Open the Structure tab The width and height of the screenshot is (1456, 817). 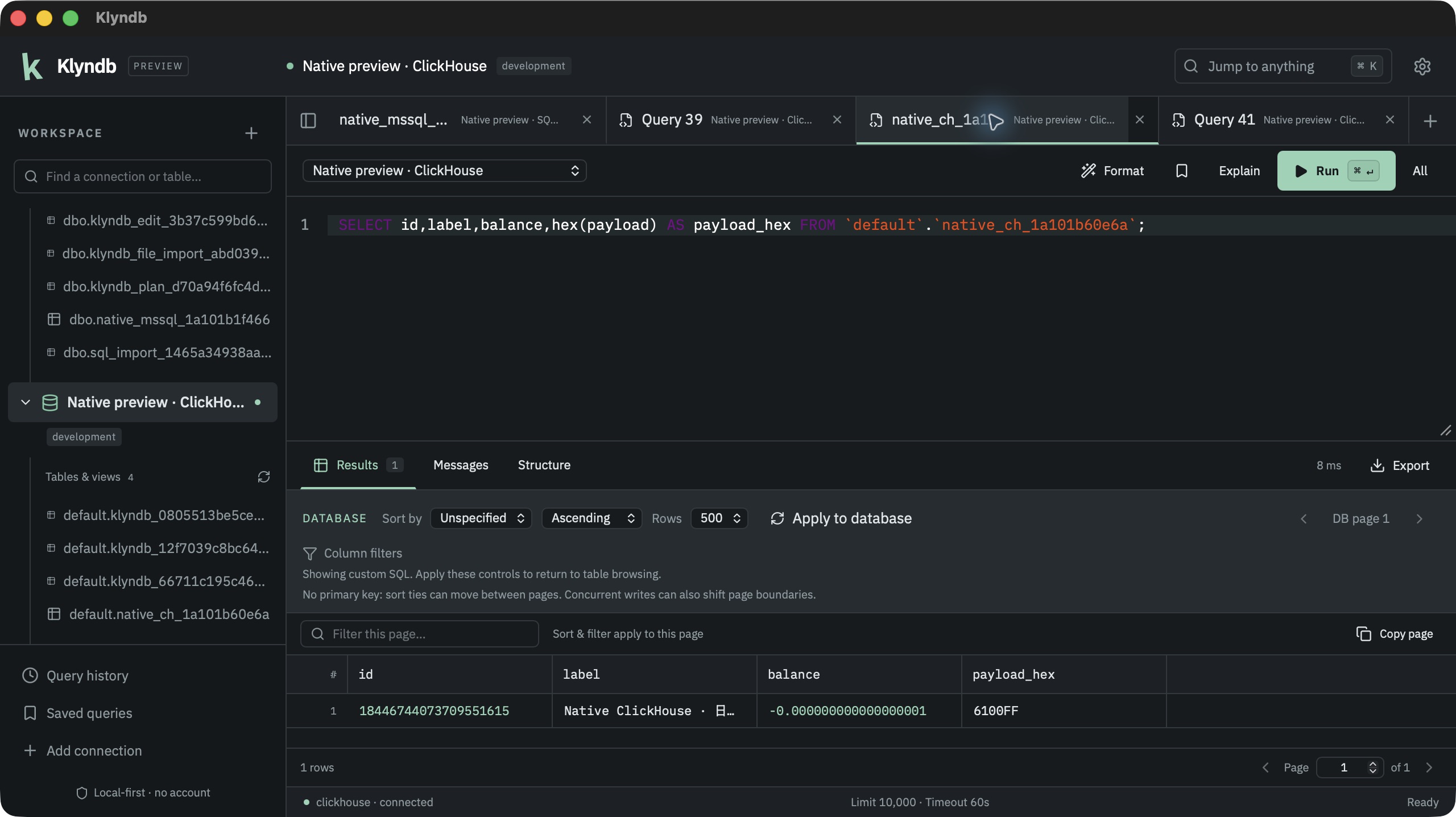pyautogui.click(x=544, y=465)
